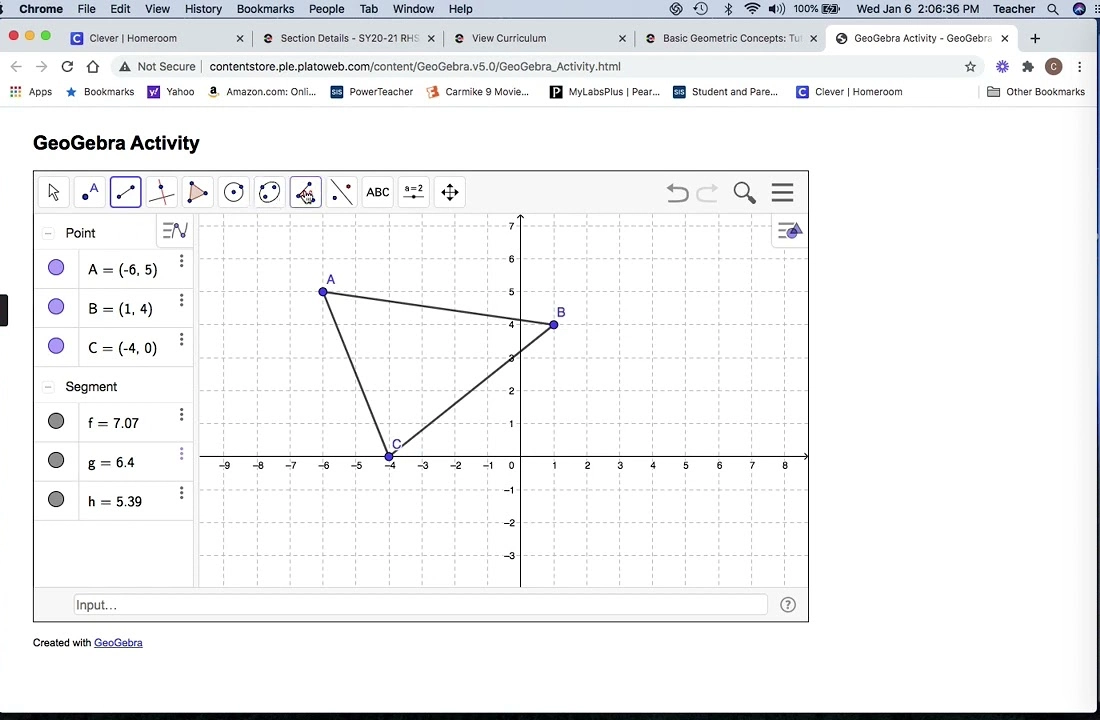Open the GeoGebra search magnifier
Image resolution: width=1100 pixels, height=720 pixels.
coord(744,192)
